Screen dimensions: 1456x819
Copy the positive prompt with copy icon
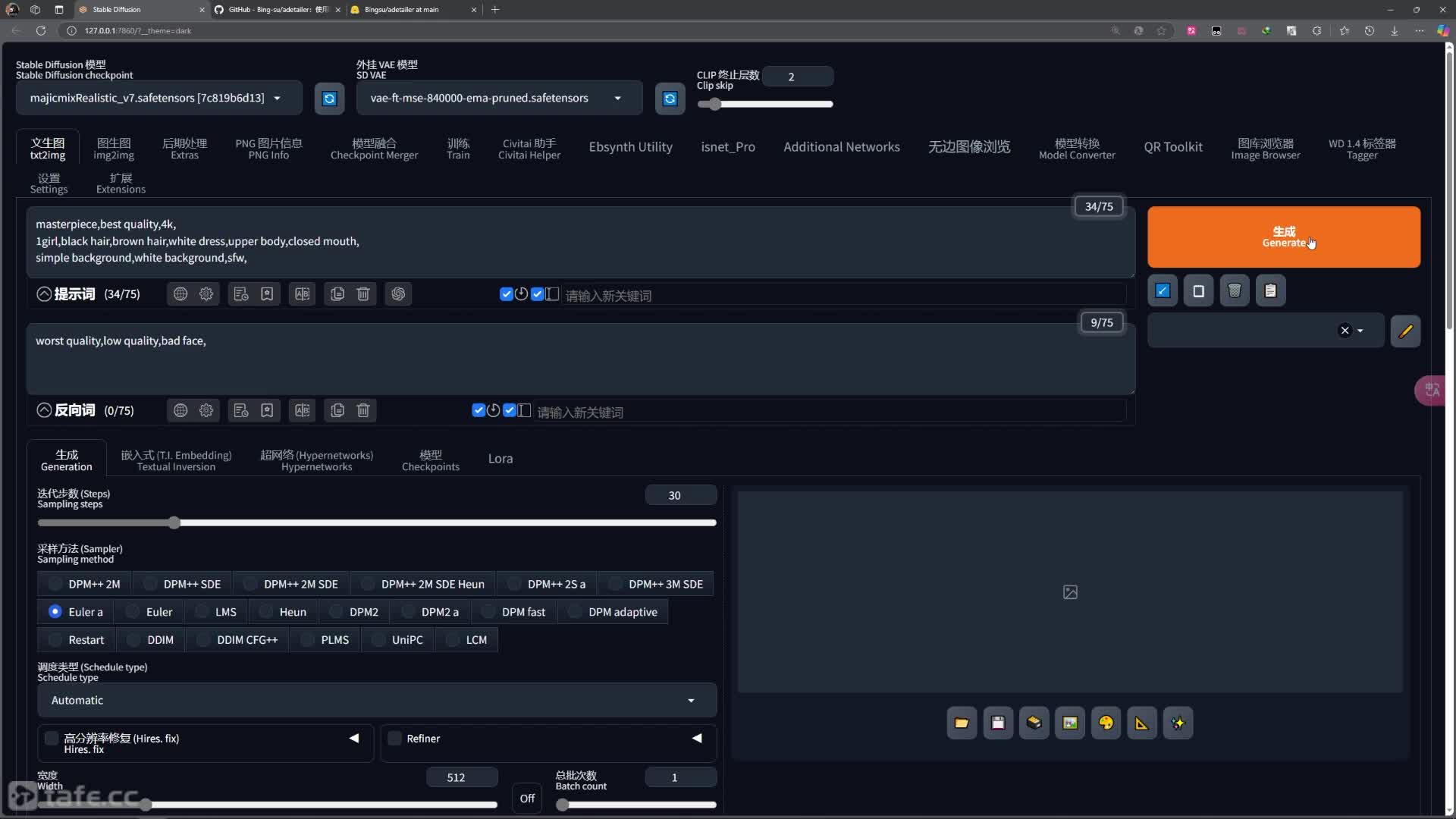(x=337, y=294)
